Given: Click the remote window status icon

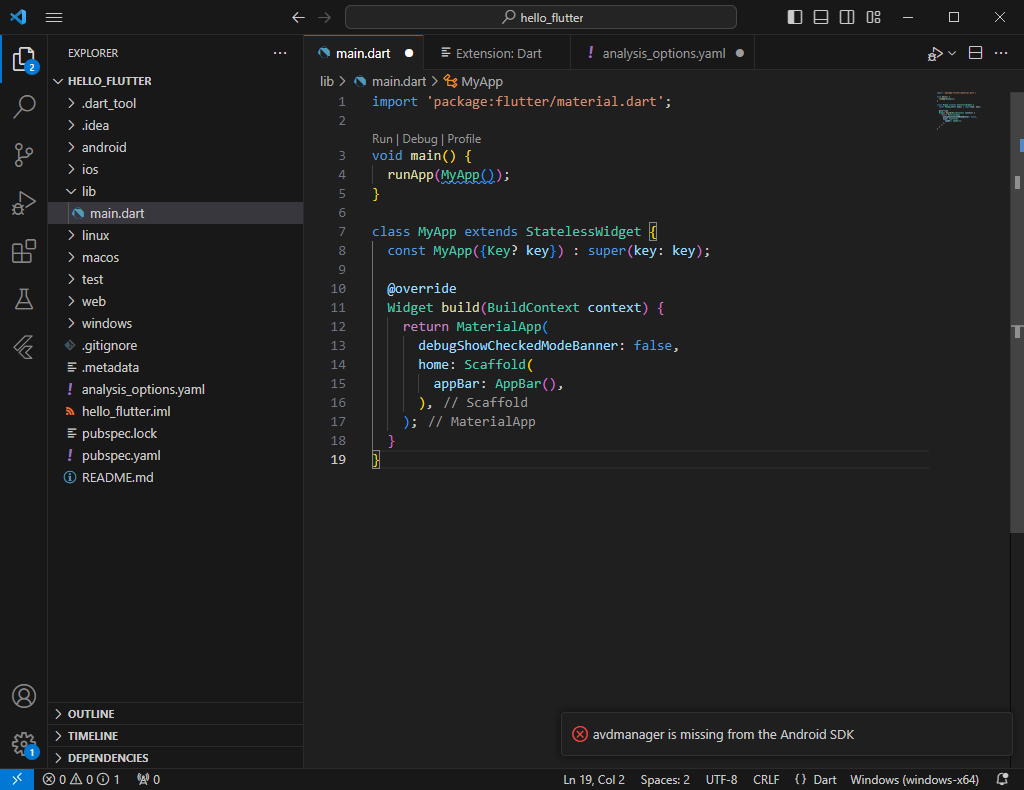Looking at the screenshot, I should click(x=17, y=779).
